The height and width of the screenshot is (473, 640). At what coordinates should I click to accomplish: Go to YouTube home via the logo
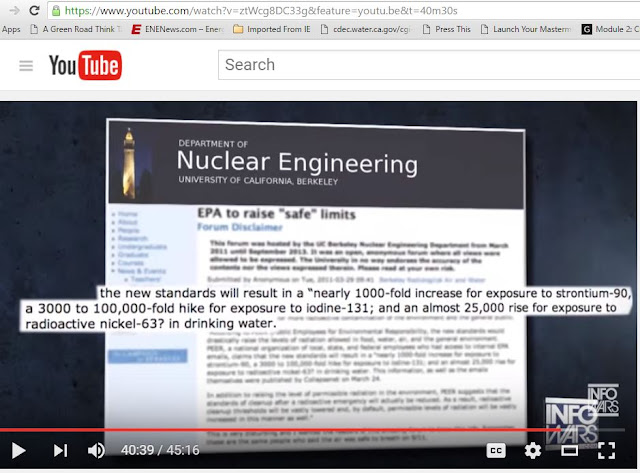click(85, 65)
